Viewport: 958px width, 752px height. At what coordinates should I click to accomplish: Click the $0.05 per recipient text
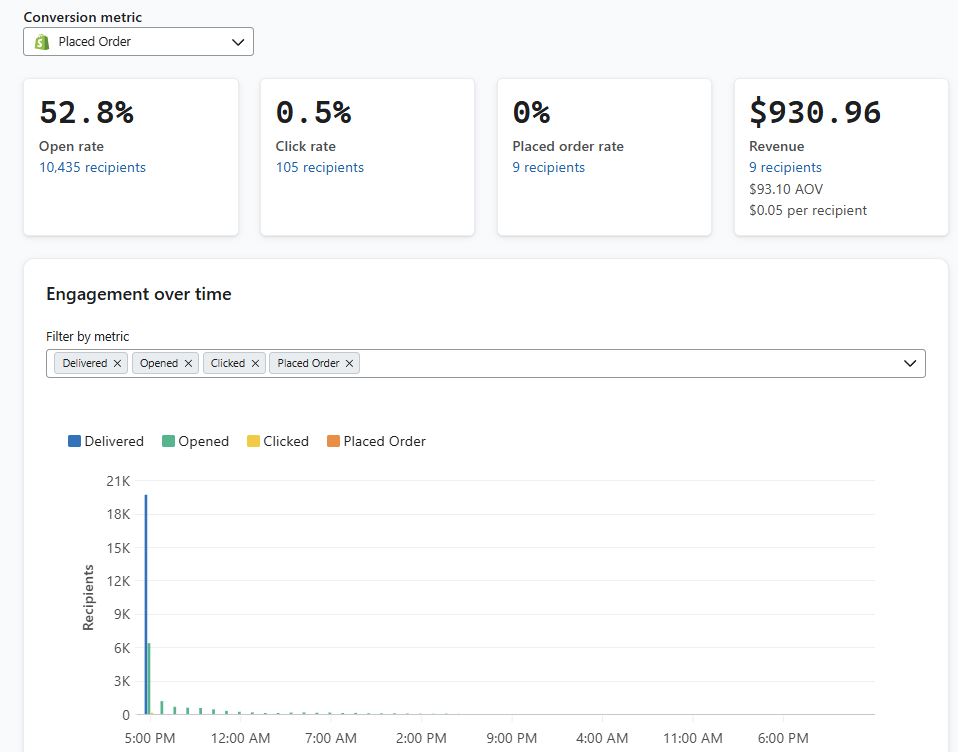click(808, 211)
